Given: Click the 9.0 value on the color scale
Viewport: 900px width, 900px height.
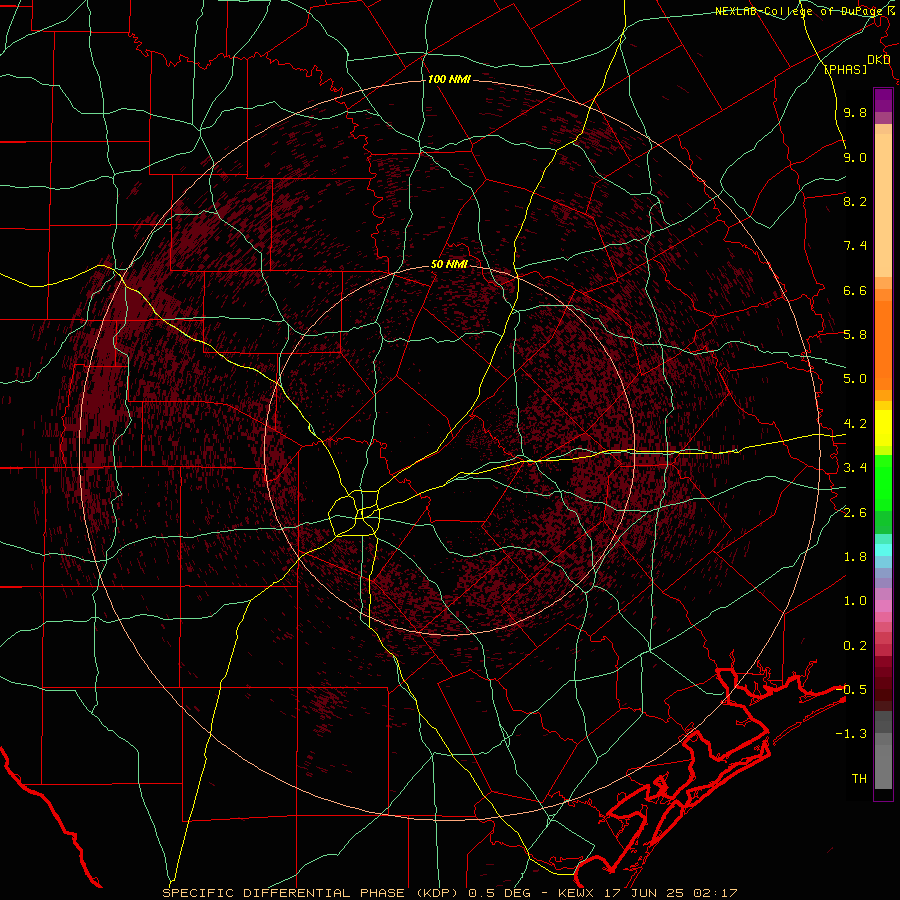Looking at the screenshot, I should tap(855, 158).
